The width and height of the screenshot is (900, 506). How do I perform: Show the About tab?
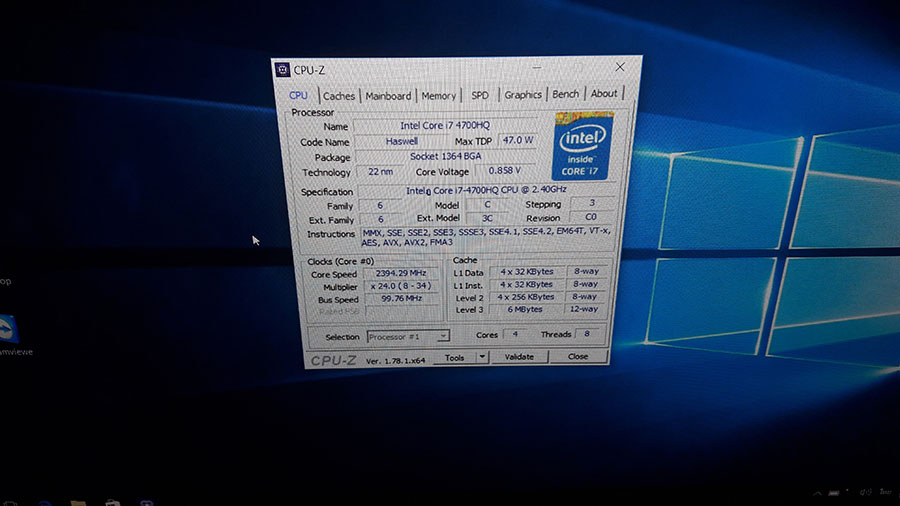point(604,94)
